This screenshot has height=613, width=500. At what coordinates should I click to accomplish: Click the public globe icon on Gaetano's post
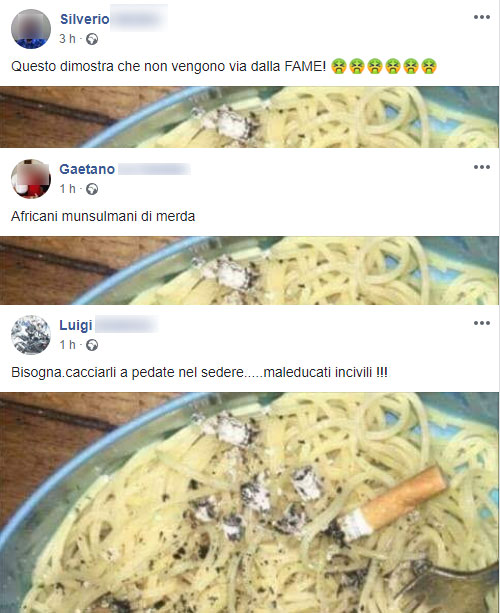(92, 189)
